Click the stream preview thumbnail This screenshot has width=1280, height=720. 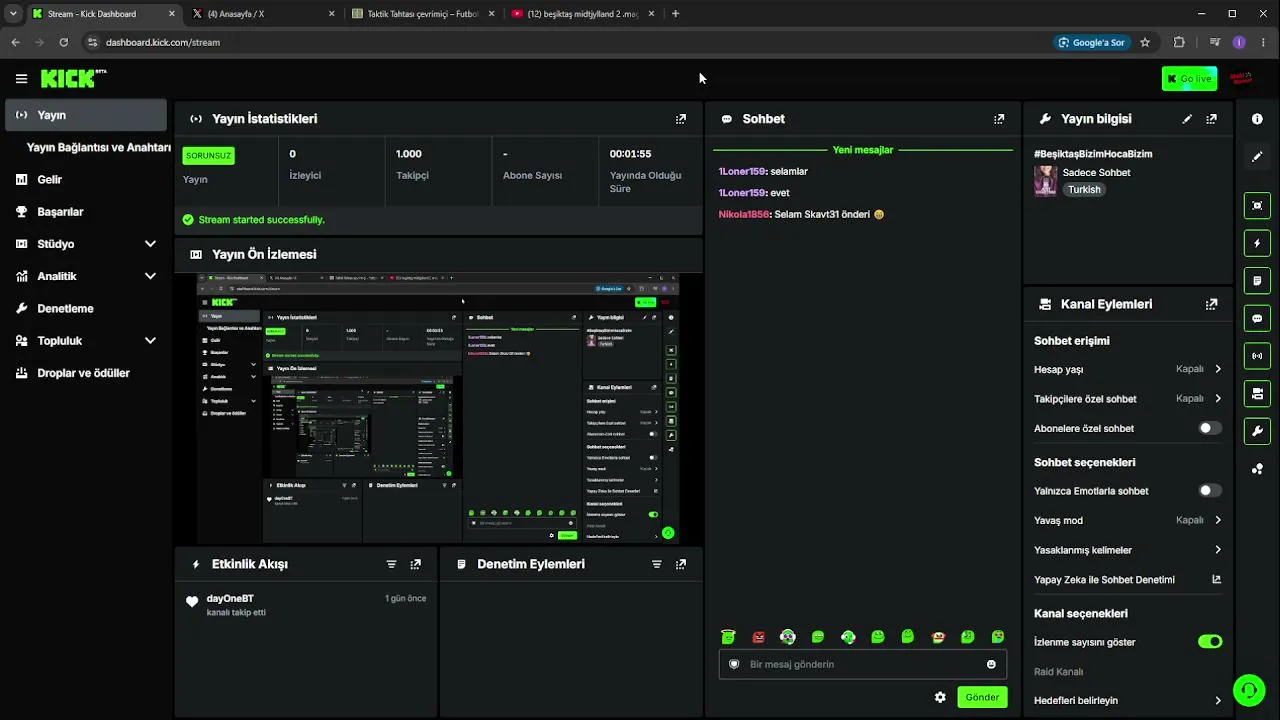click(438, 408)
